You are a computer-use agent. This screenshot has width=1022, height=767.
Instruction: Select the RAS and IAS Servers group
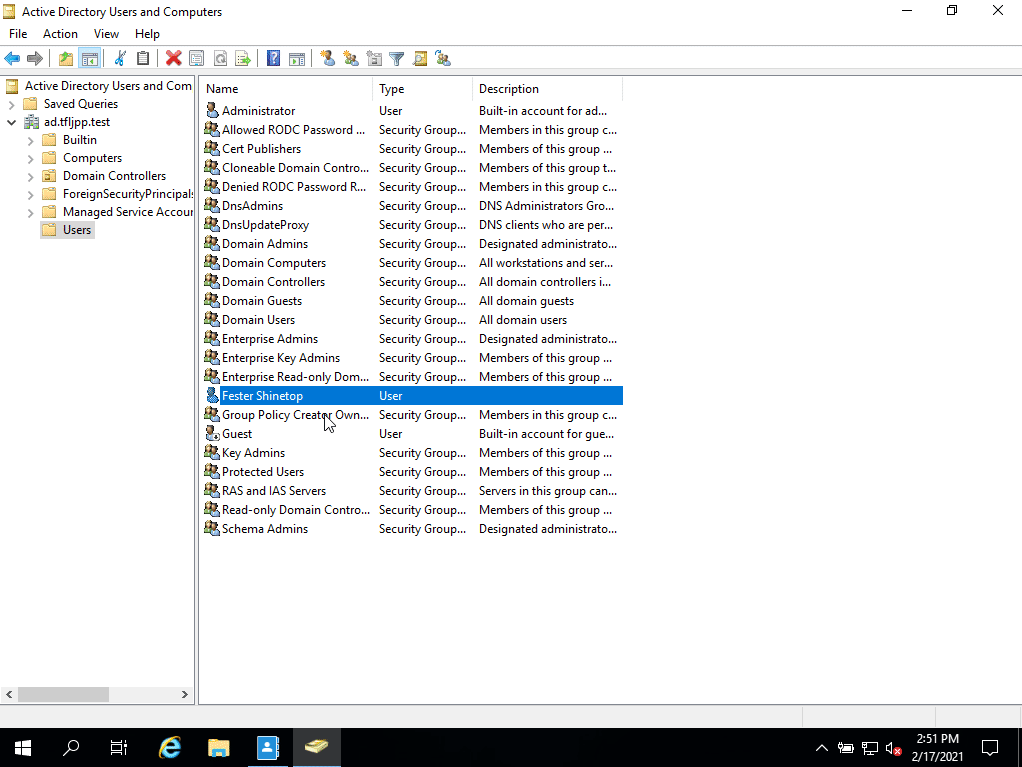[274, 491]
